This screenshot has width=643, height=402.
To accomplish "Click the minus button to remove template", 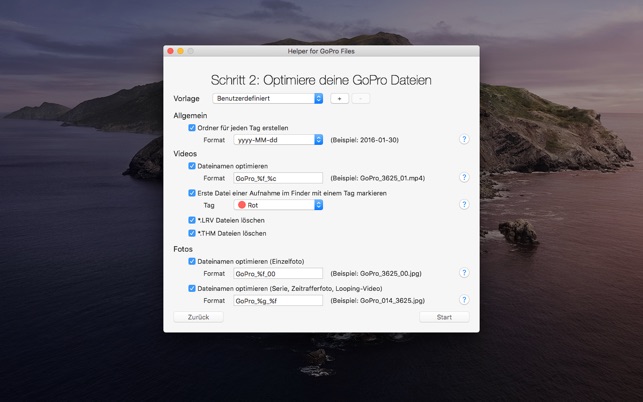I will point(361,98).
